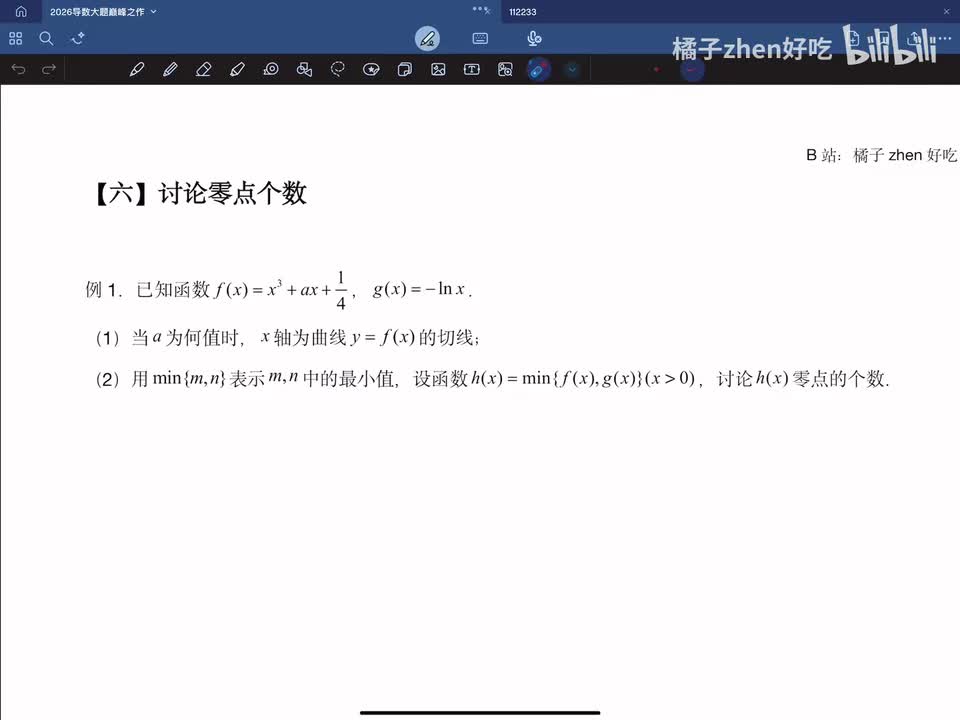Select the Lasso selection tool
The height and width of the screenshot is (720, 960).
(337, 69)
